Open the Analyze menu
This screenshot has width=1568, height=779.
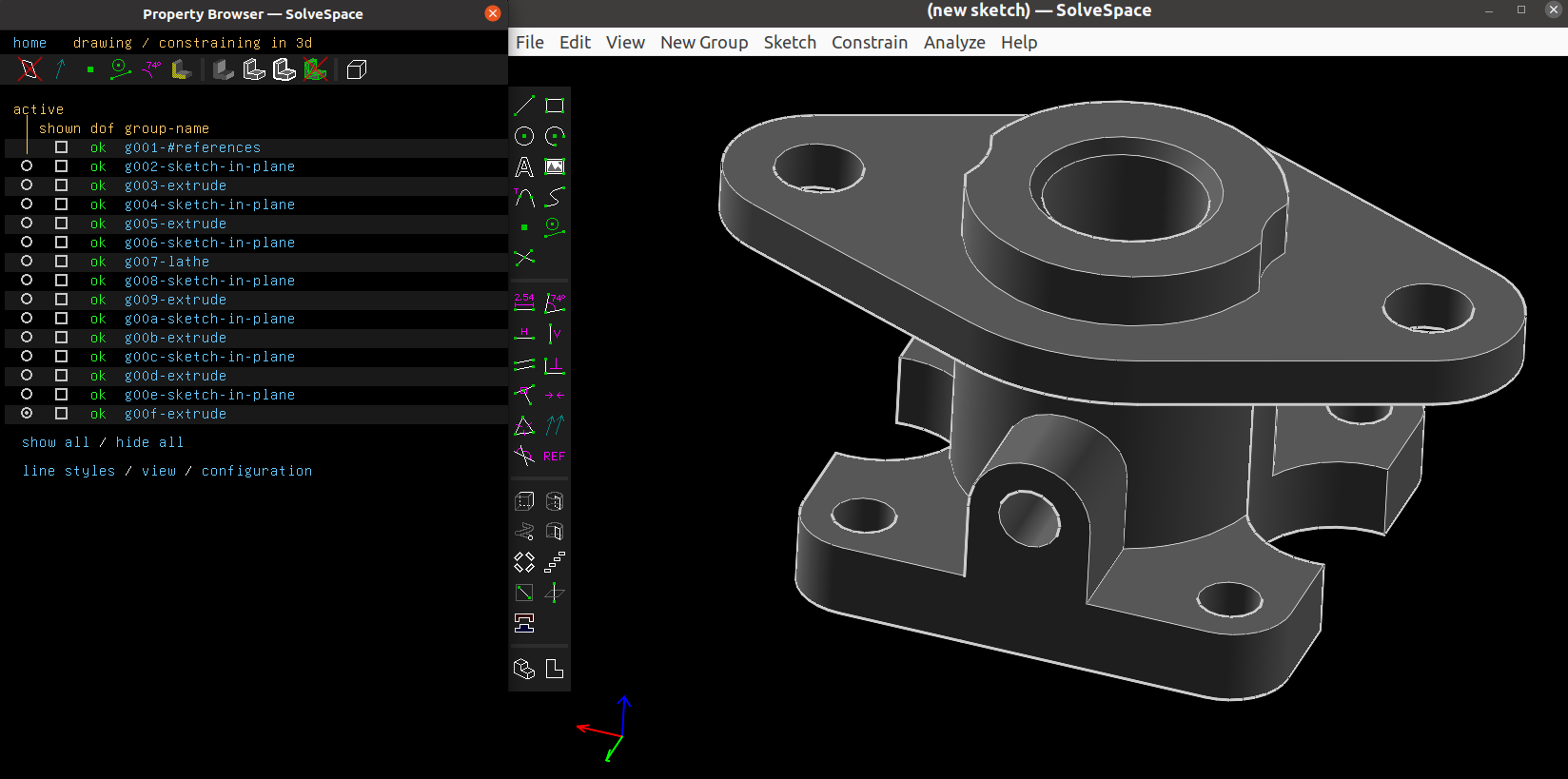[x=953, y=43]
